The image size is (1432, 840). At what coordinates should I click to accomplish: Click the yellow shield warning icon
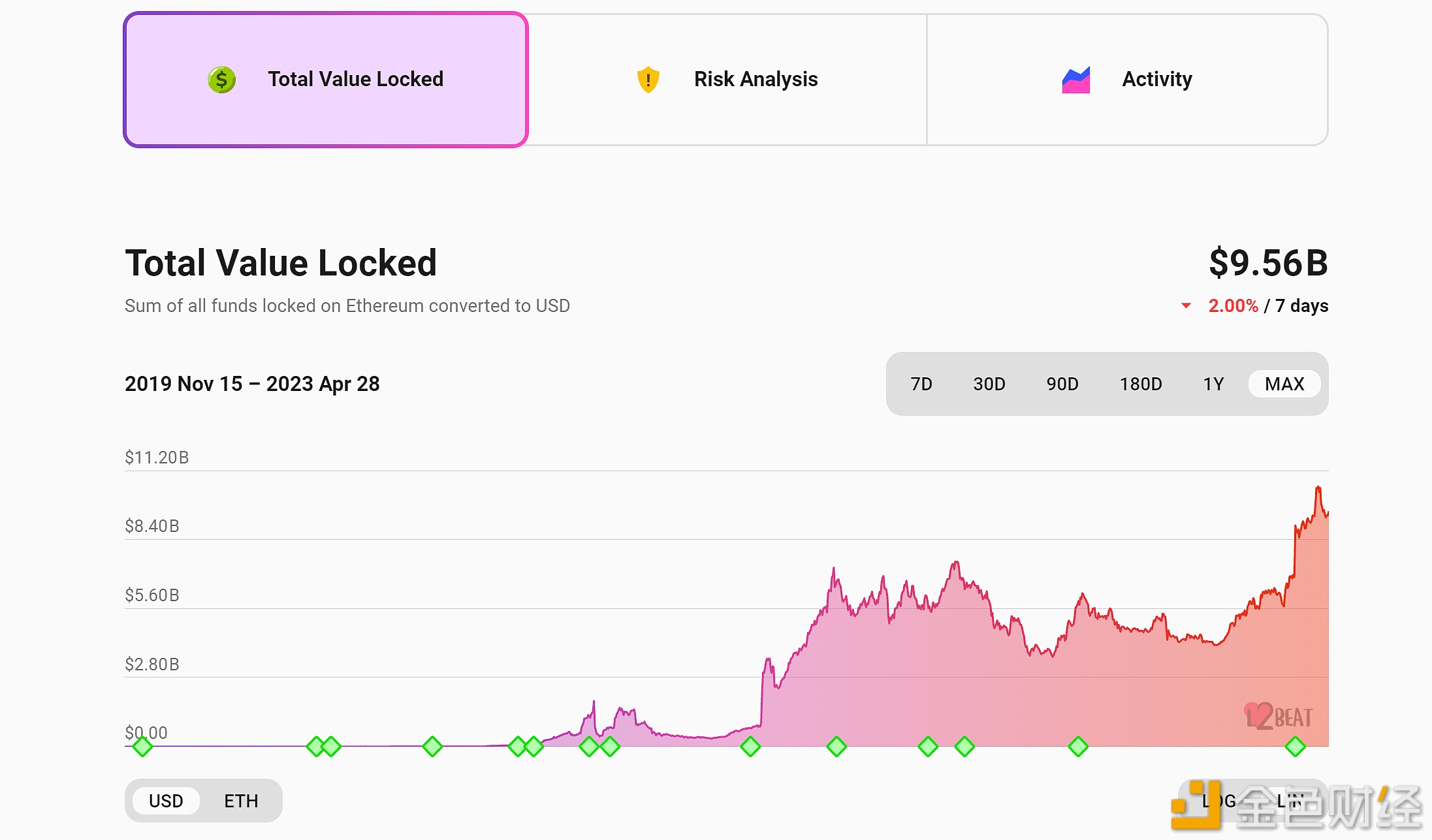648,80
